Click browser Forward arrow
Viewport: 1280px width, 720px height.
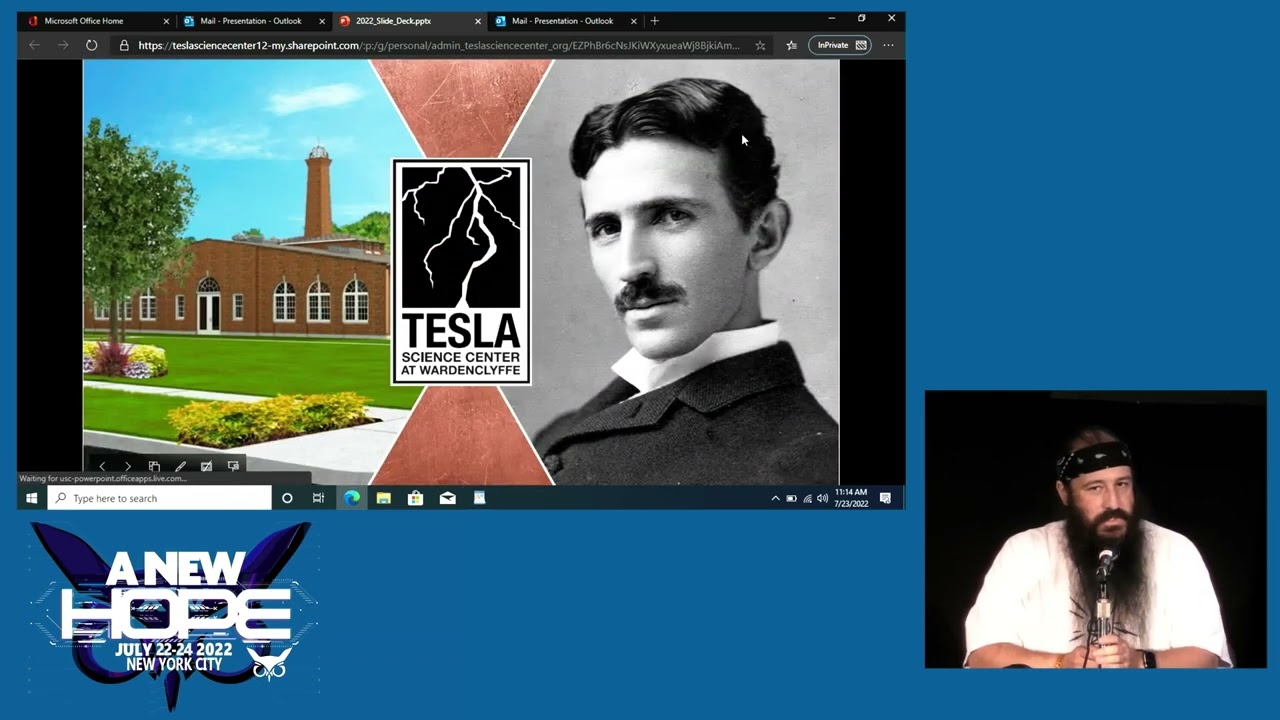pos(63,45)
